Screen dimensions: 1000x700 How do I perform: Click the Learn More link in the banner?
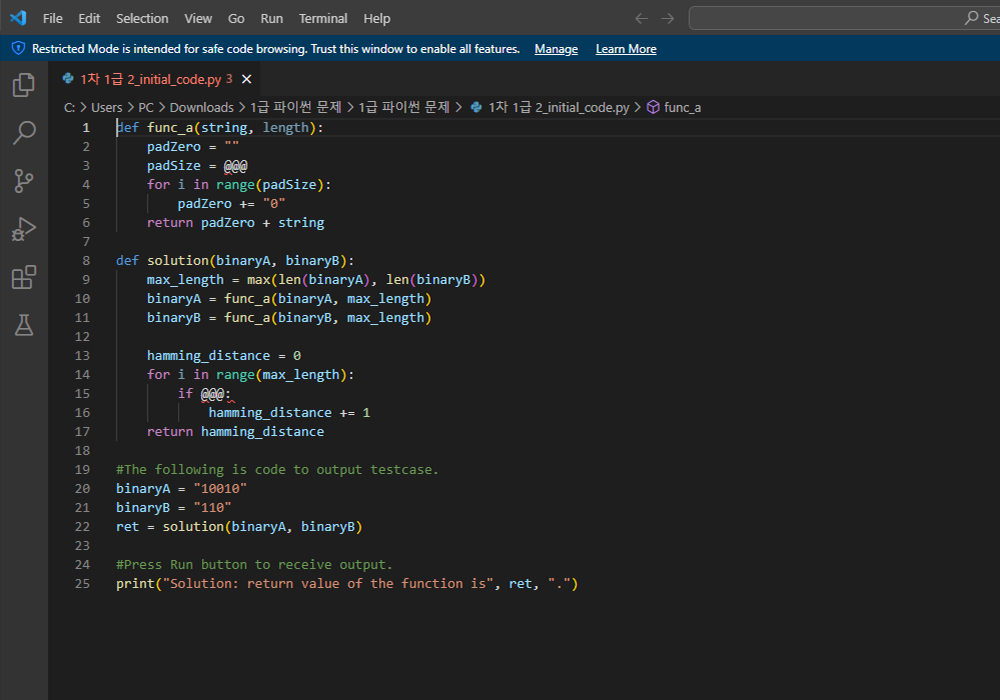(626, 49)
